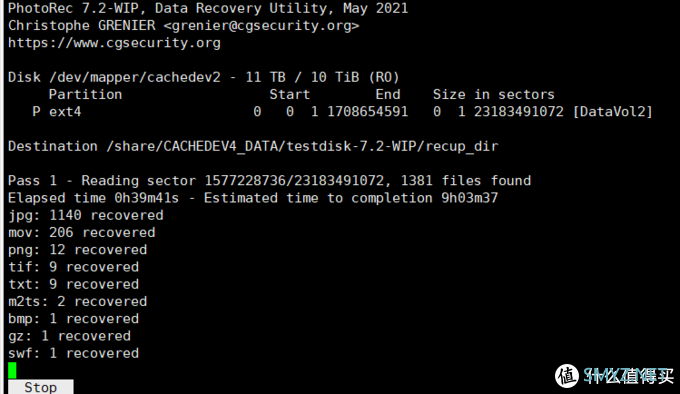Click the bmp: 1 recovered line
680x394 pixels.
[74, 319]
